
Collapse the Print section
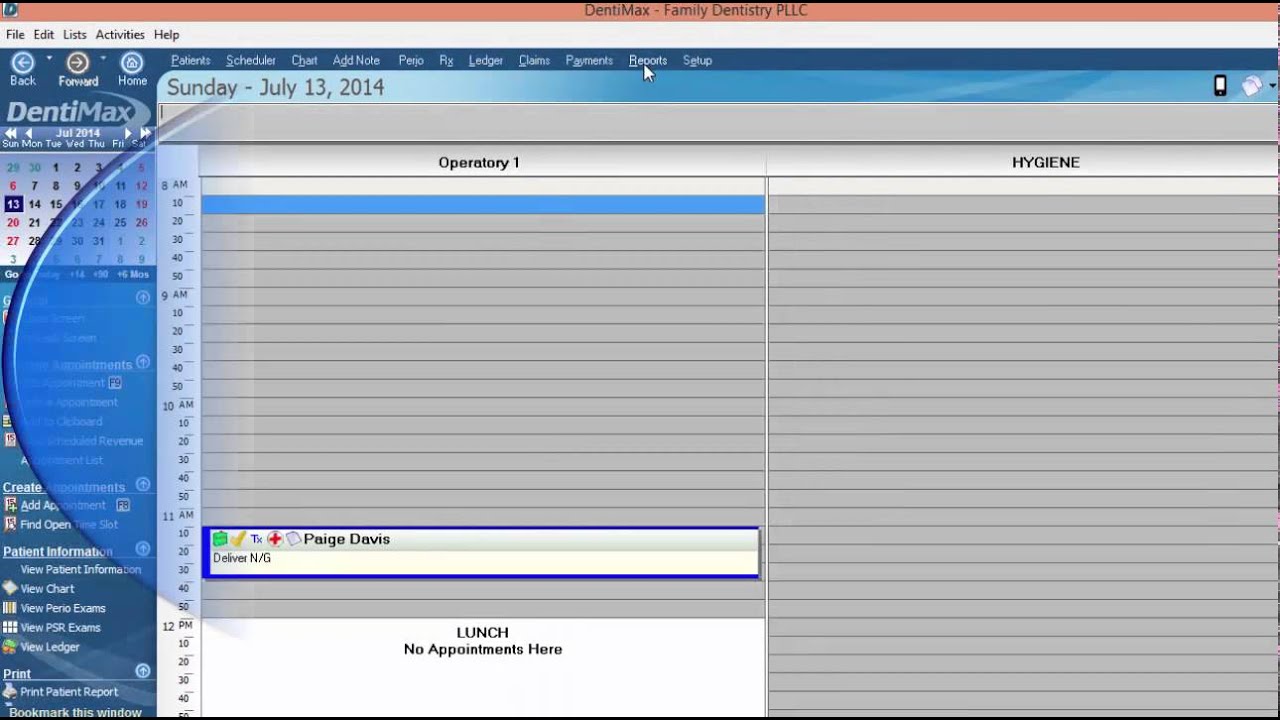coord(143,672)
